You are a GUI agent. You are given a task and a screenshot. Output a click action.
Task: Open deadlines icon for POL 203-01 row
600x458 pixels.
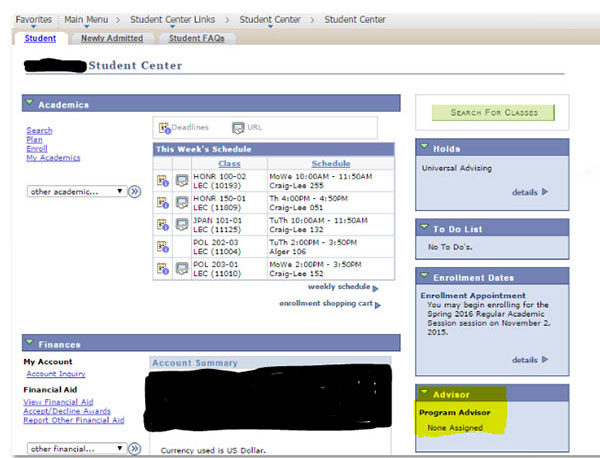coord(163,268)
